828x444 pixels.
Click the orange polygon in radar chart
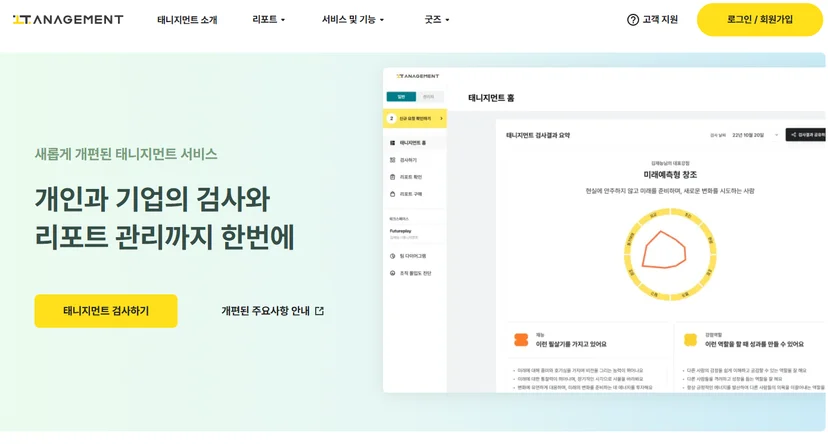[663, 250]
